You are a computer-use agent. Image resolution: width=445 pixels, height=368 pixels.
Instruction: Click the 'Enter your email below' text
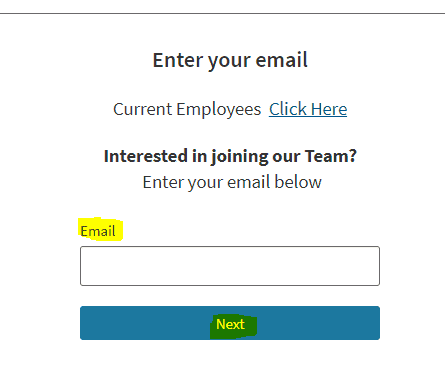pos(232,182)
